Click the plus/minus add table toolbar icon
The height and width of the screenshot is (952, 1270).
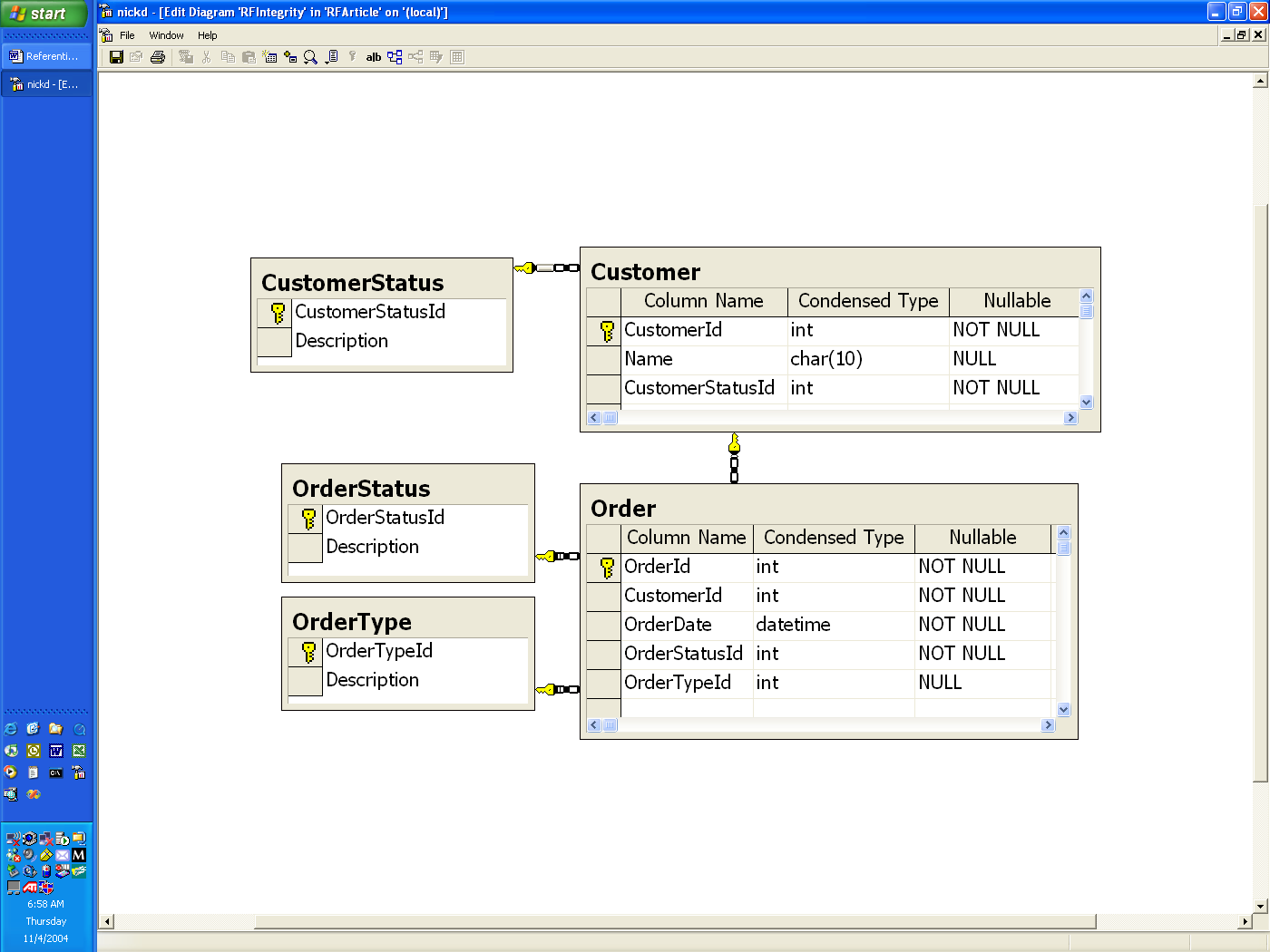pyautogui.click(x=290, y=57)
